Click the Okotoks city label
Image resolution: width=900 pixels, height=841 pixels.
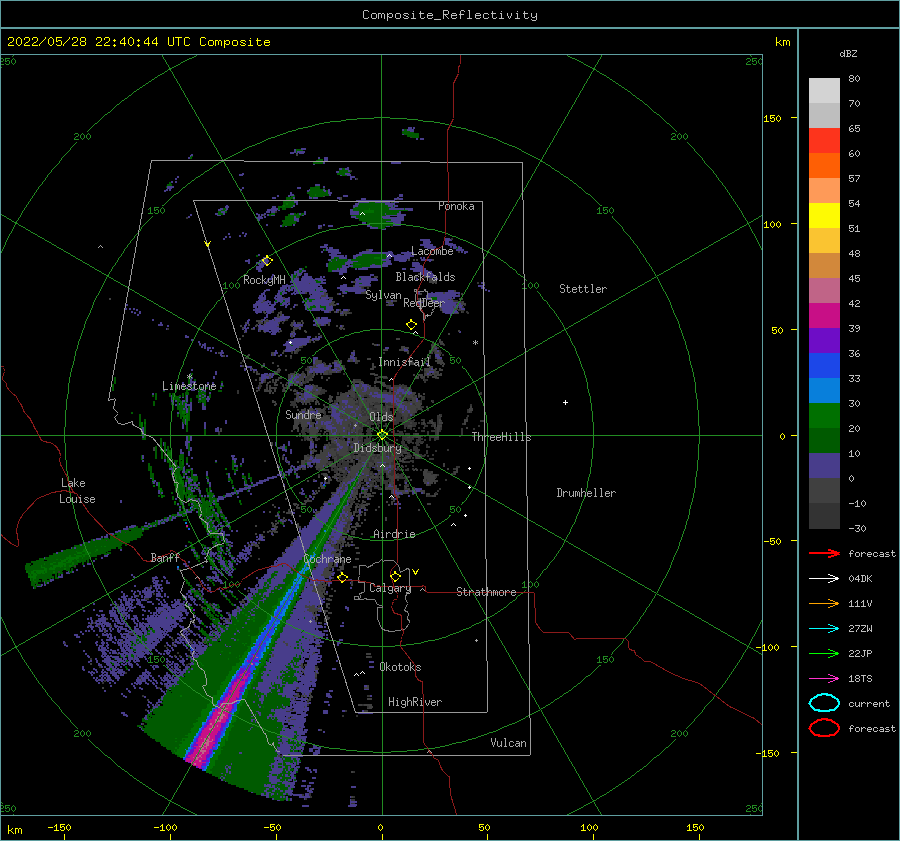click(x=400, y=667)
